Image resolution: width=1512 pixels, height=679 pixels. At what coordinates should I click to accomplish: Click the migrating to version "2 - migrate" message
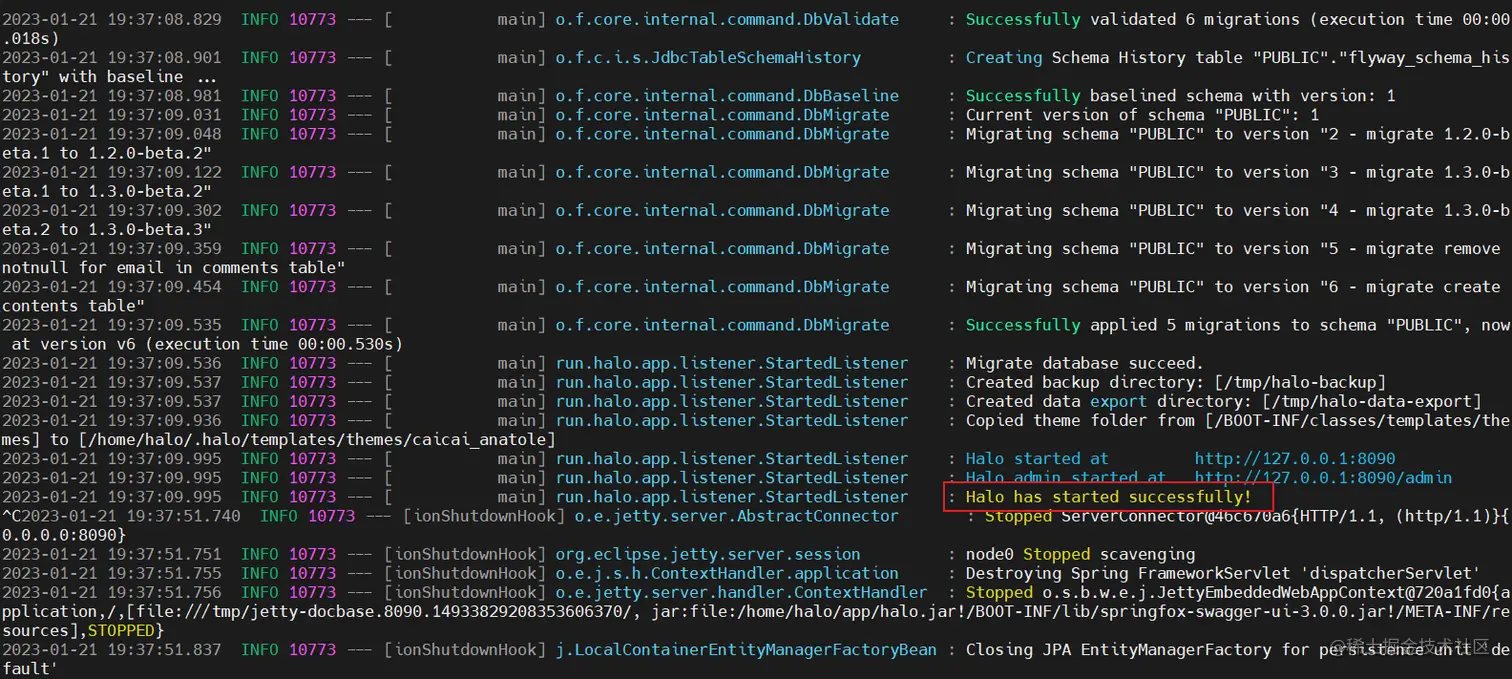pos(1238,134)
